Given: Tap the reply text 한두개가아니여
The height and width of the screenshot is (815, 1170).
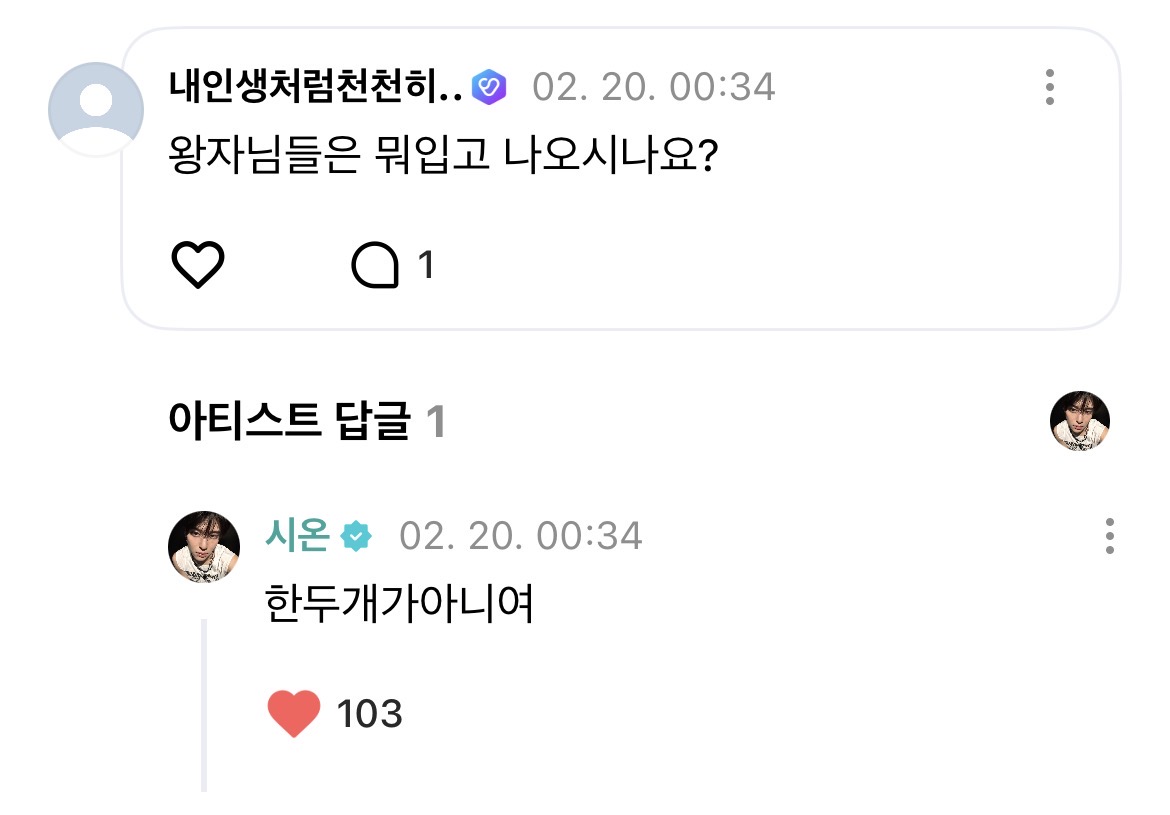Looking at the screenshot, I should pyautogui.click(x=400, y=606).
